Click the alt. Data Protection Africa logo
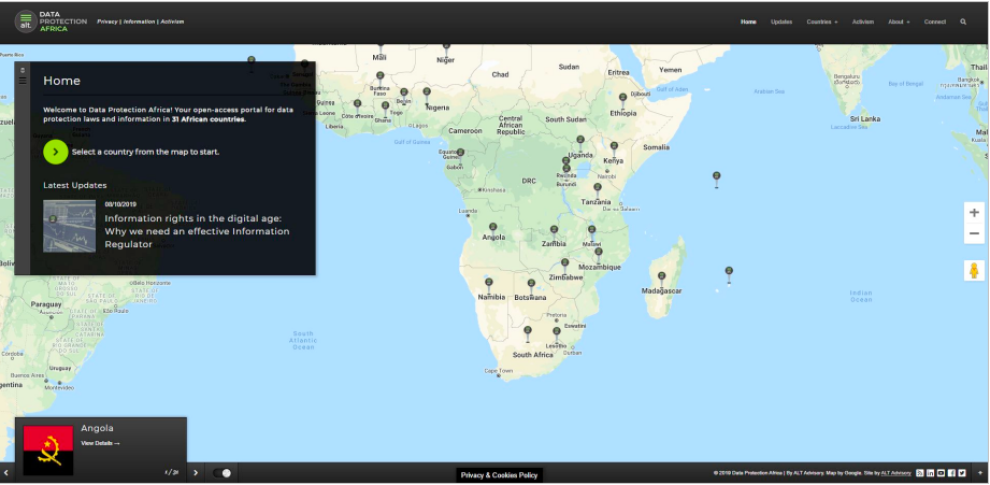The width and height of the screenshot is (990, 485). 51,21
